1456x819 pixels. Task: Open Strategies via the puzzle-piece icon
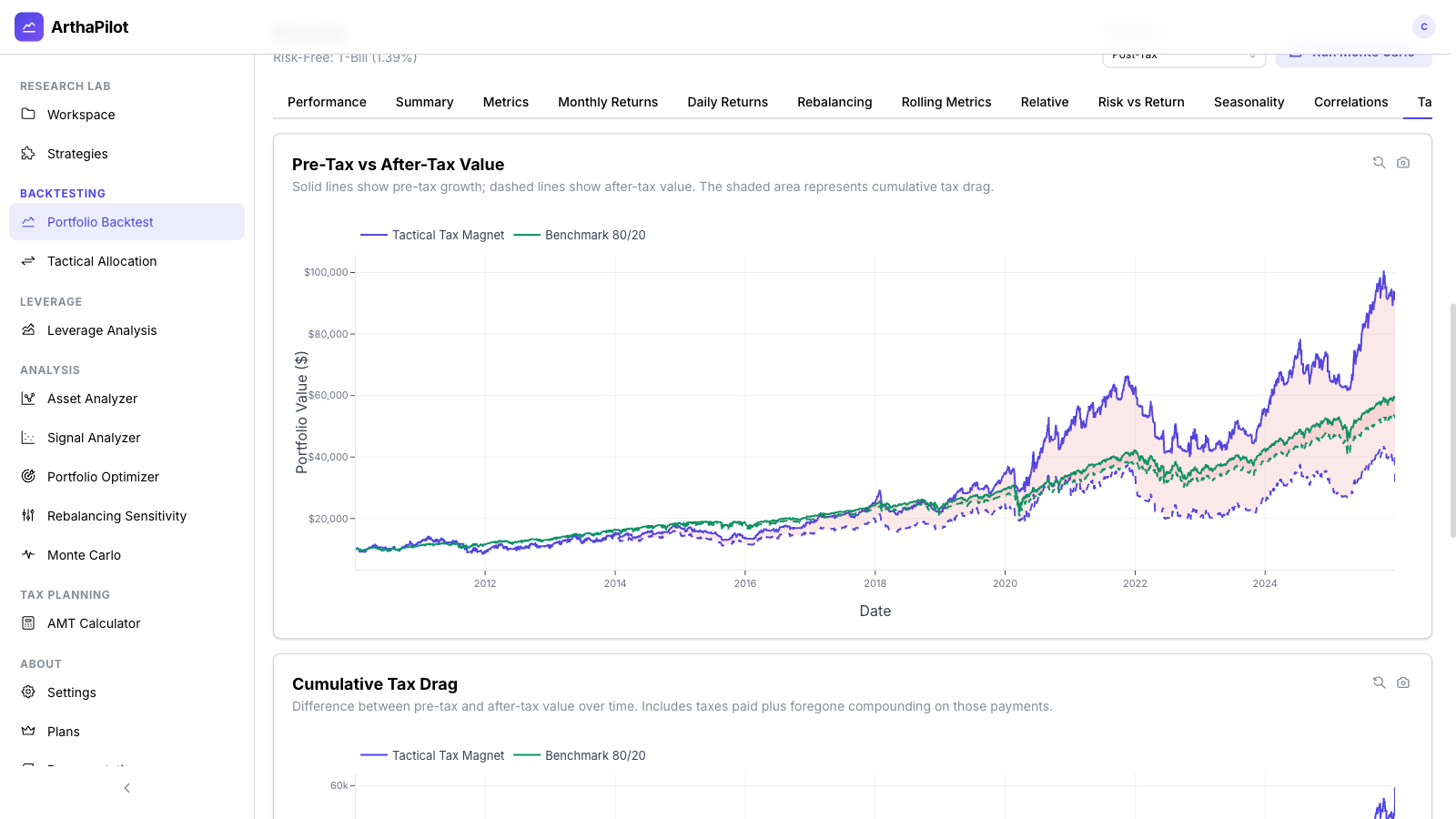pos(28,153)
